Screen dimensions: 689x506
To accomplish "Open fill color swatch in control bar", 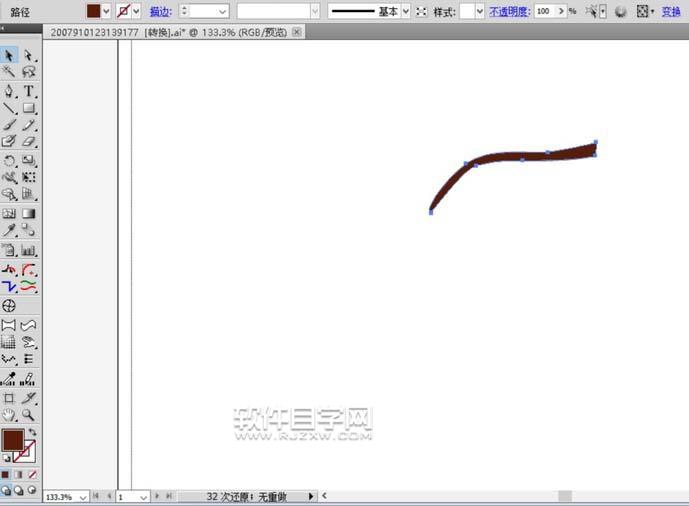I will 93,11.
